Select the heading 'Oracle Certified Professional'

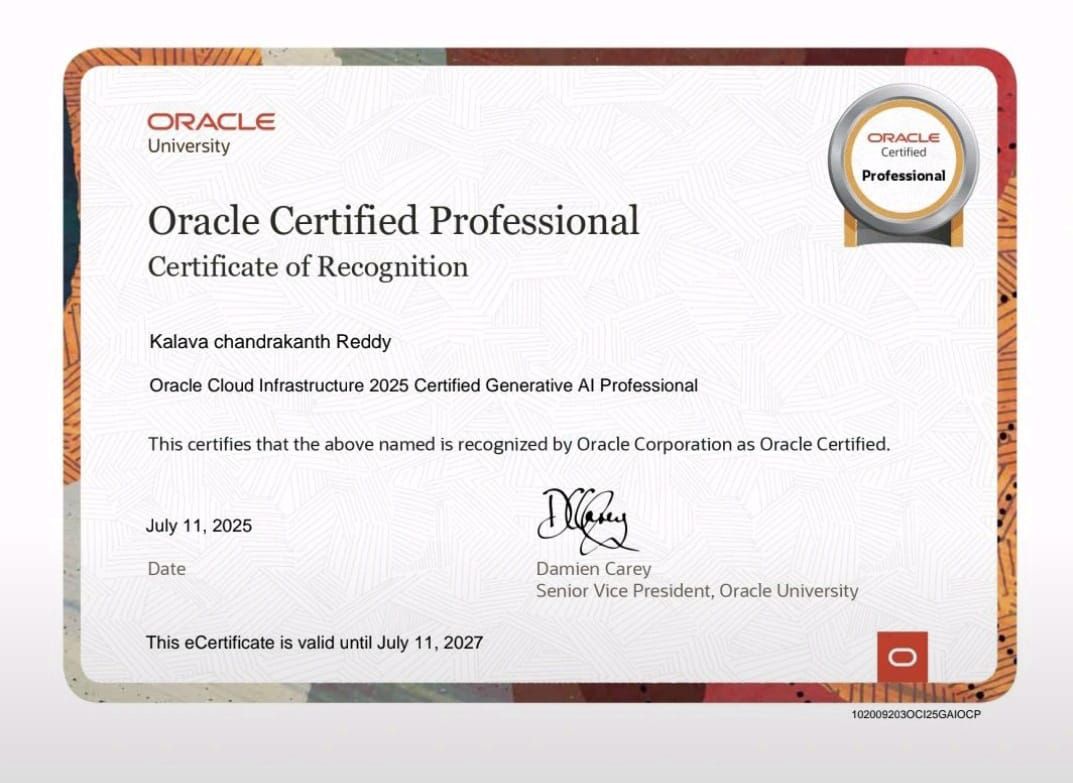393,221
